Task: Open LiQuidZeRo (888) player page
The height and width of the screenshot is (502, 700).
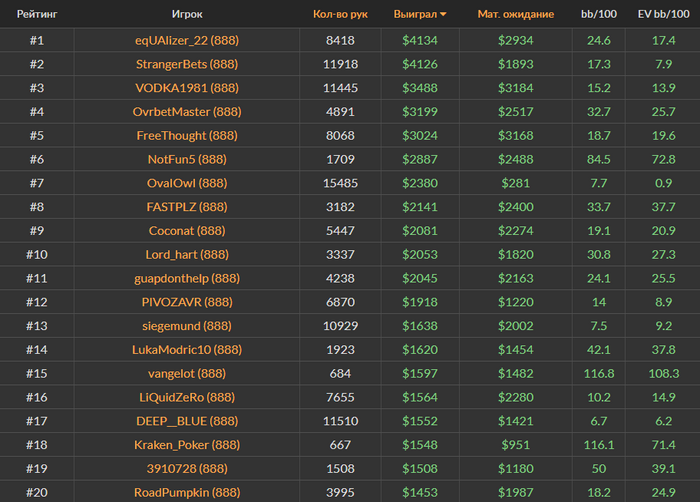Action: coord(186,397)
